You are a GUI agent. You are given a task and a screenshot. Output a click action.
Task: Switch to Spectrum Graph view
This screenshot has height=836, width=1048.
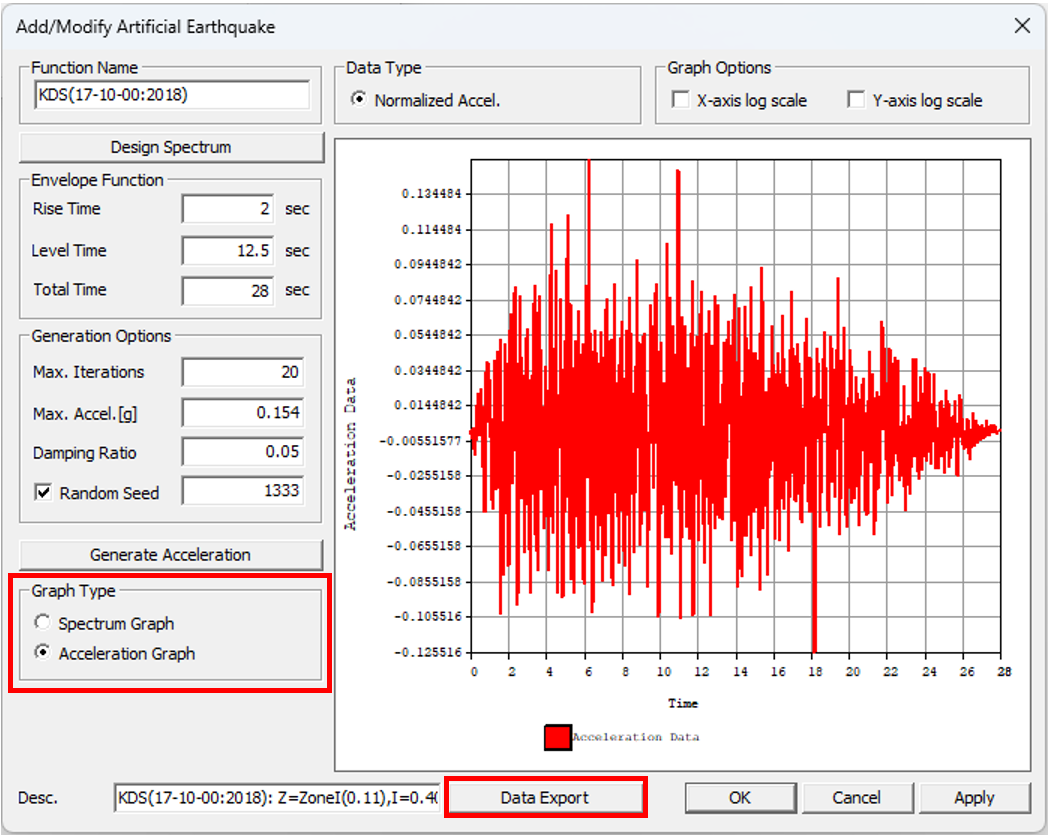coord(43,622)
